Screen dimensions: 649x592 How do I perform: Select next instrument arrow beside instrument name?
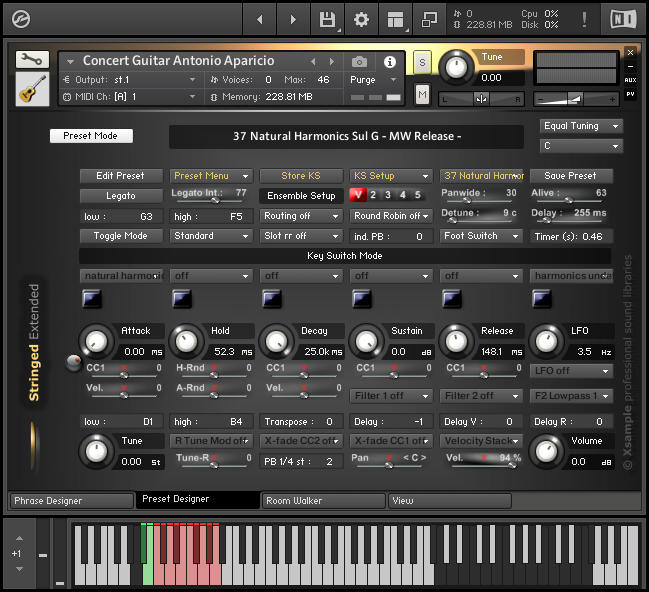332,62
